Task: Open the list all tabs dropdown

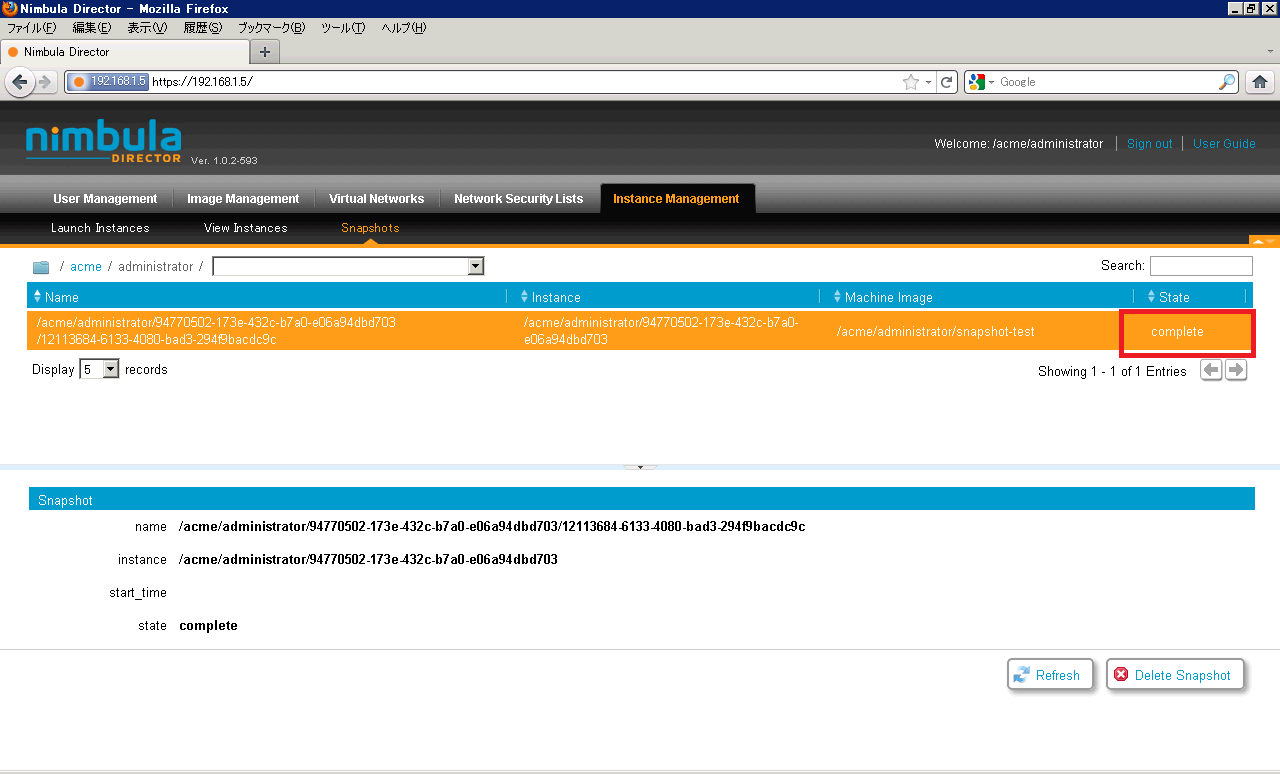Action: 1270,51
